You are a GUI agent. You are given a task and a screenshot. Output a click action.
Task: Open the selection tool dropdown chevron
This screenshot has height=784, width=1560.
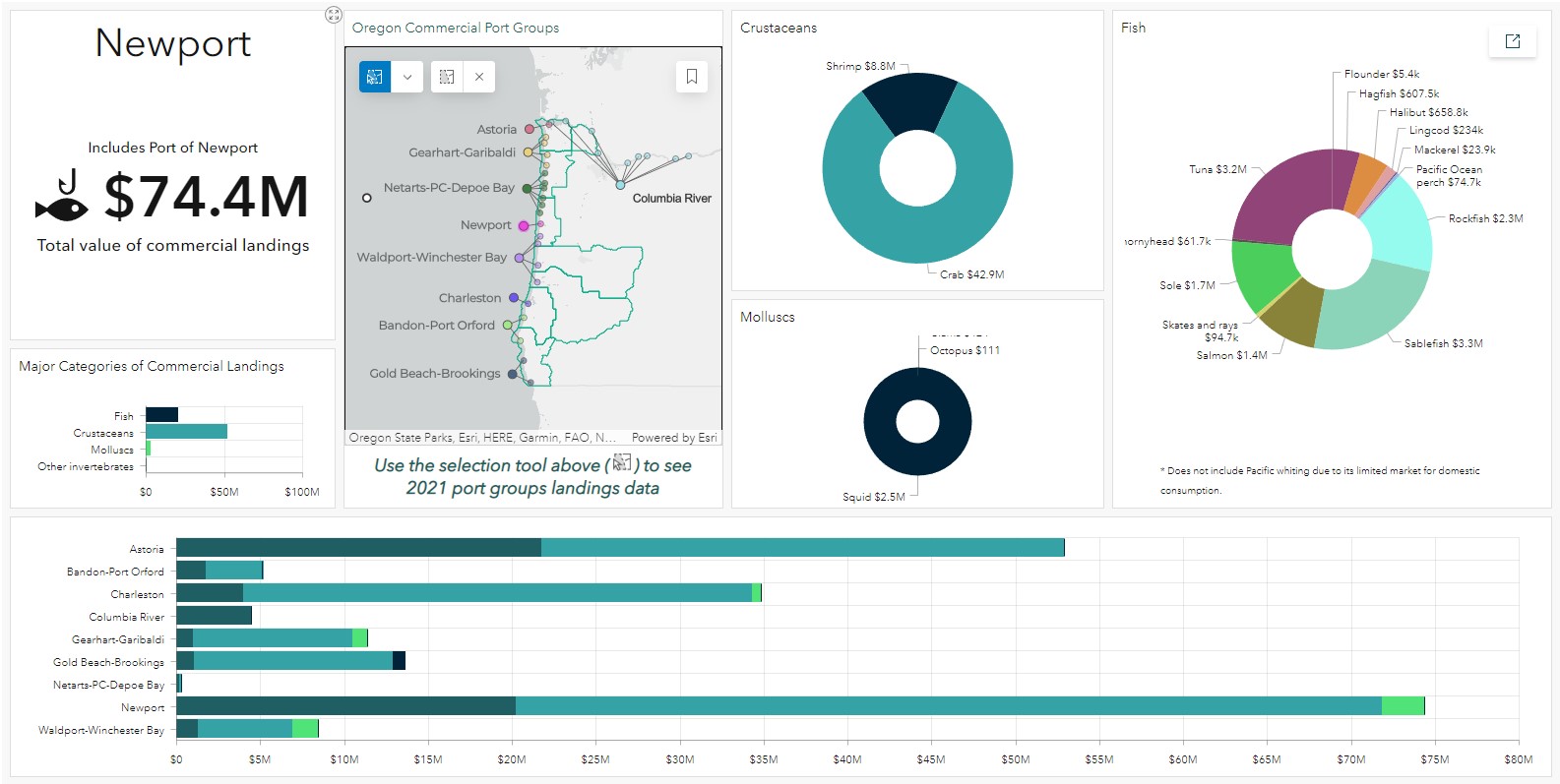[406, 77]
